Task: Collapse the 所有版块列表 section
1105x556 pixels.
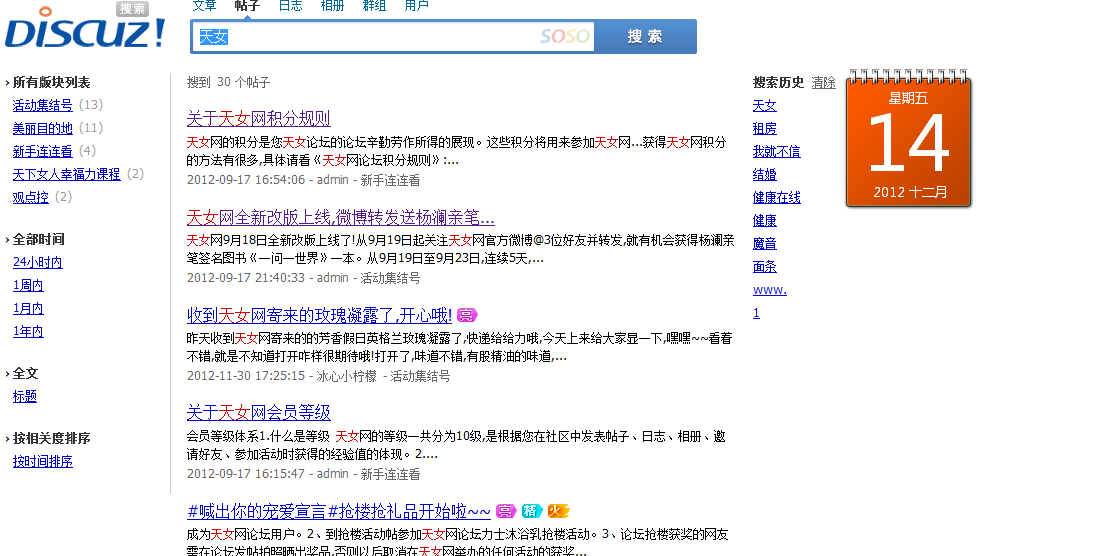Action: coord(47,82)
